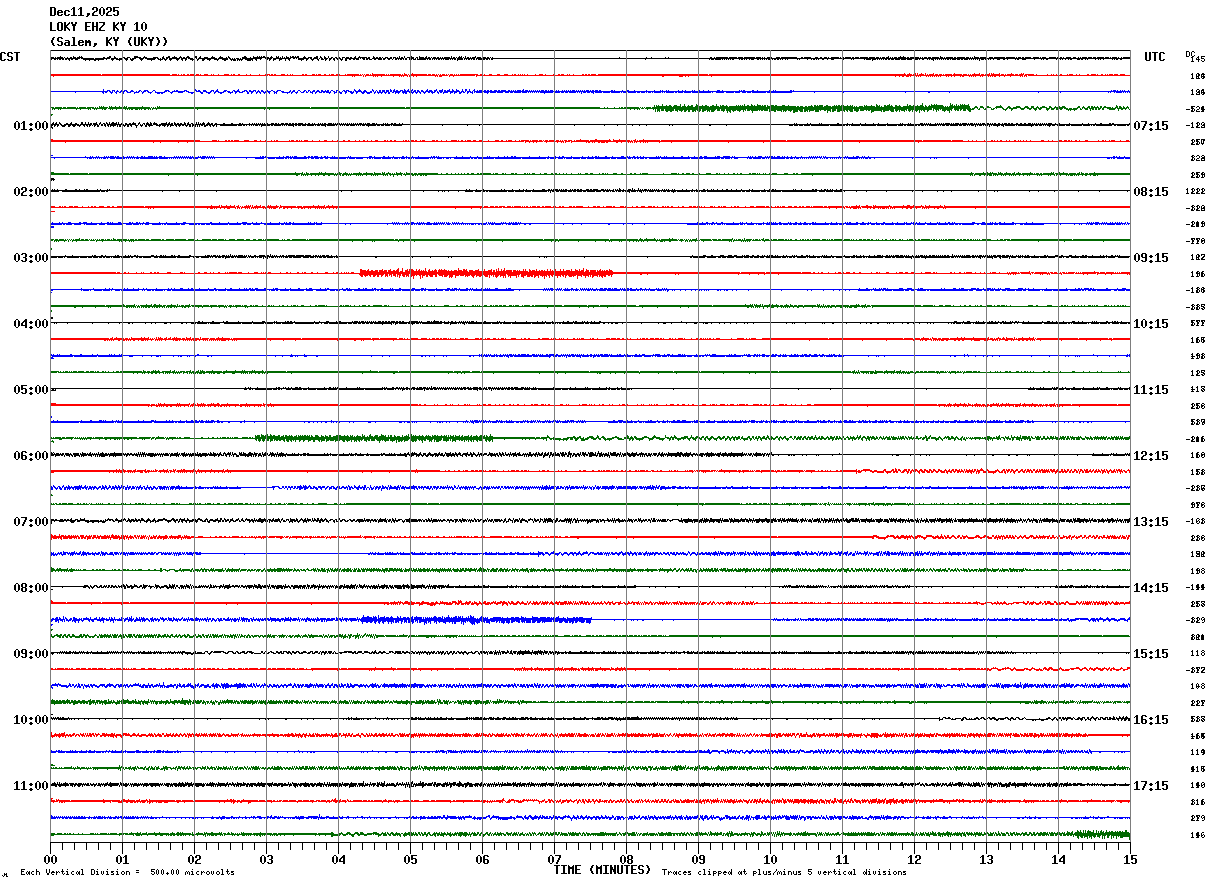Click the 17:15 UTC time label
Screen dimensions: 1210x886
(1150, 786)
